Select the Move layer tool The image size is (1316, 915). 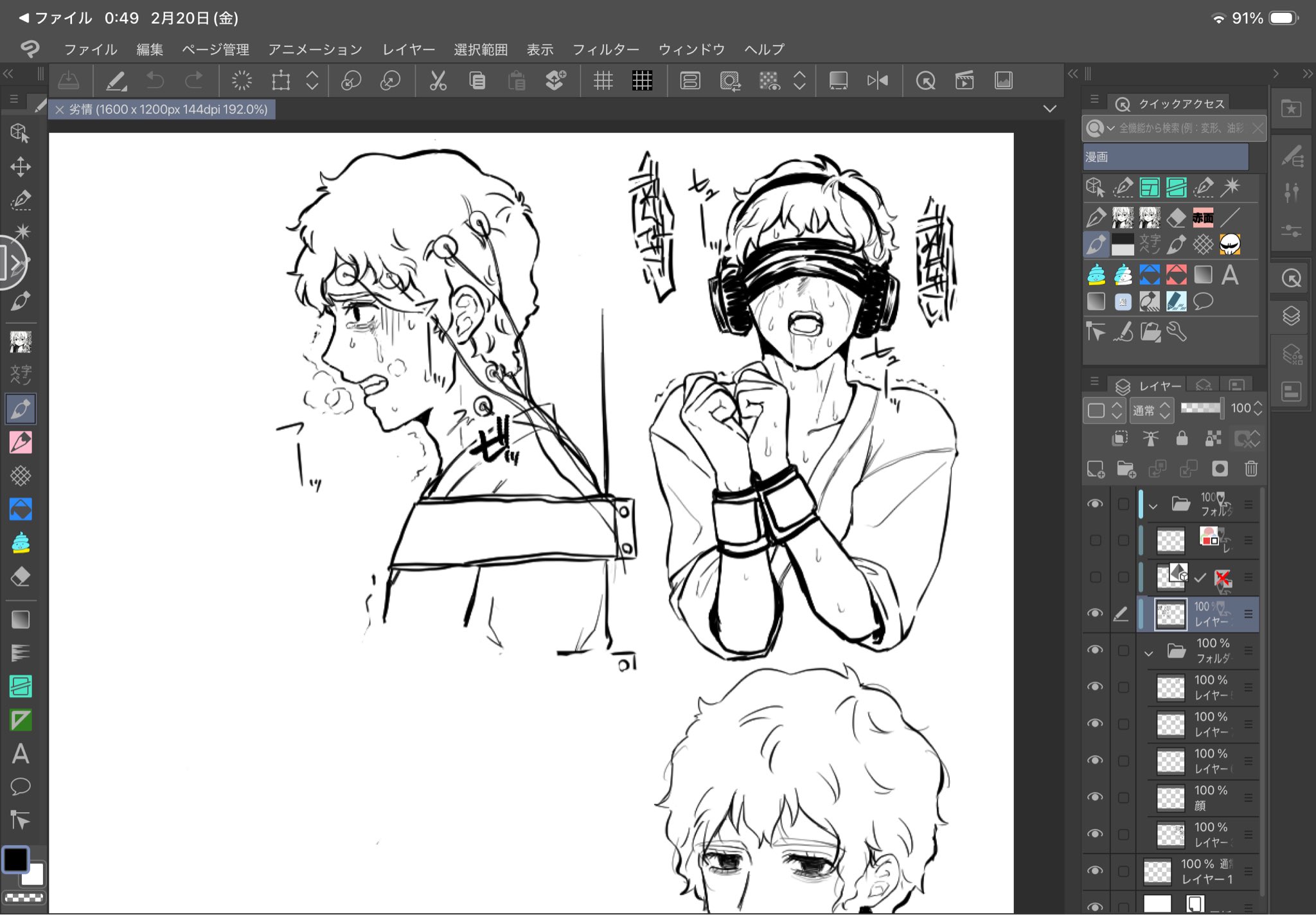pos(21,167)
